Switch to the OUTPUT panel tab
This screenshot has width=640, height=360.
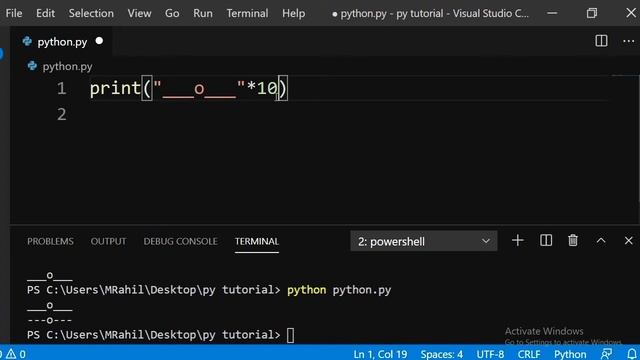pyautogui.click(x=109, y=241)
